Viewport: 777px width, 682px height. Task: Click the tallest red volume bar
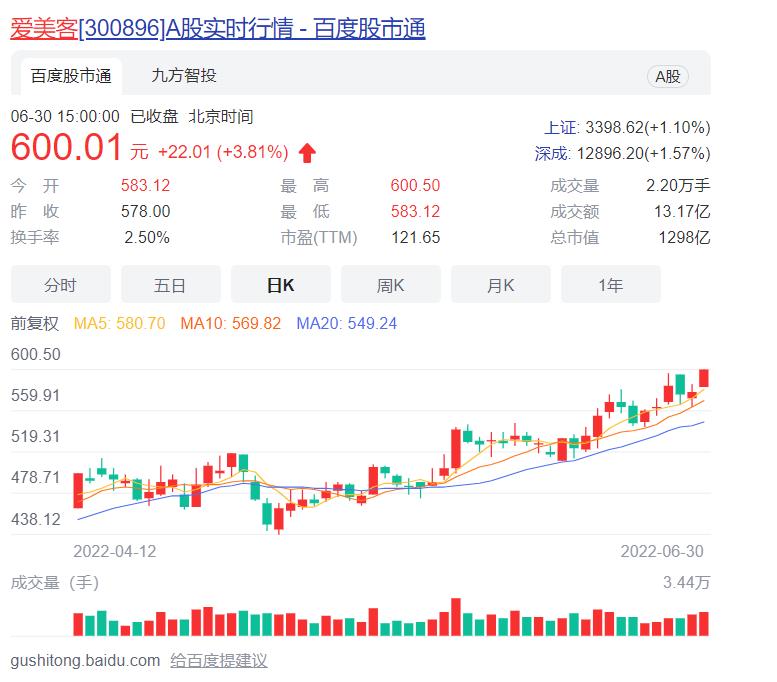pos(456,617)
